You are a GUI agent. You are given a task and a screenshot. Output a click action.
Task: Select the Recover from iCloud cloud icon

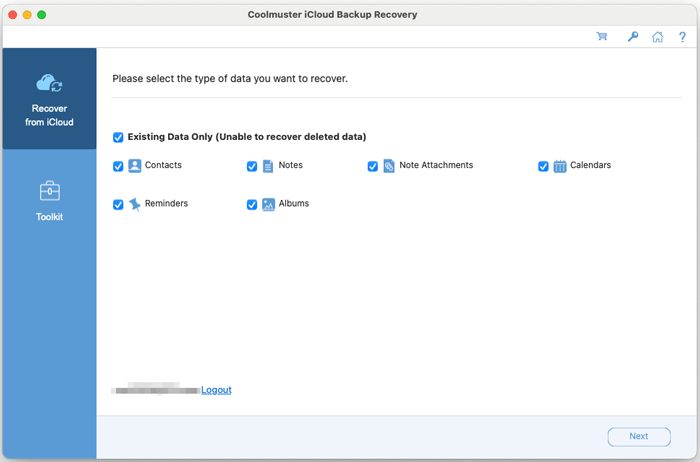pyautogui.click(x=49, y=83)
